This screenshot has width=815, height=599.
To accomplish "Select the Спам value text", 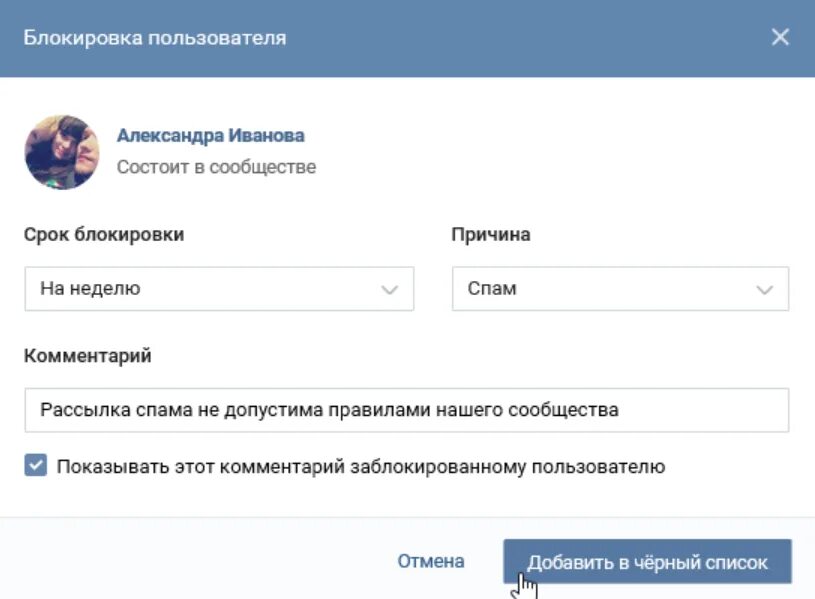I will coord(492,289).
